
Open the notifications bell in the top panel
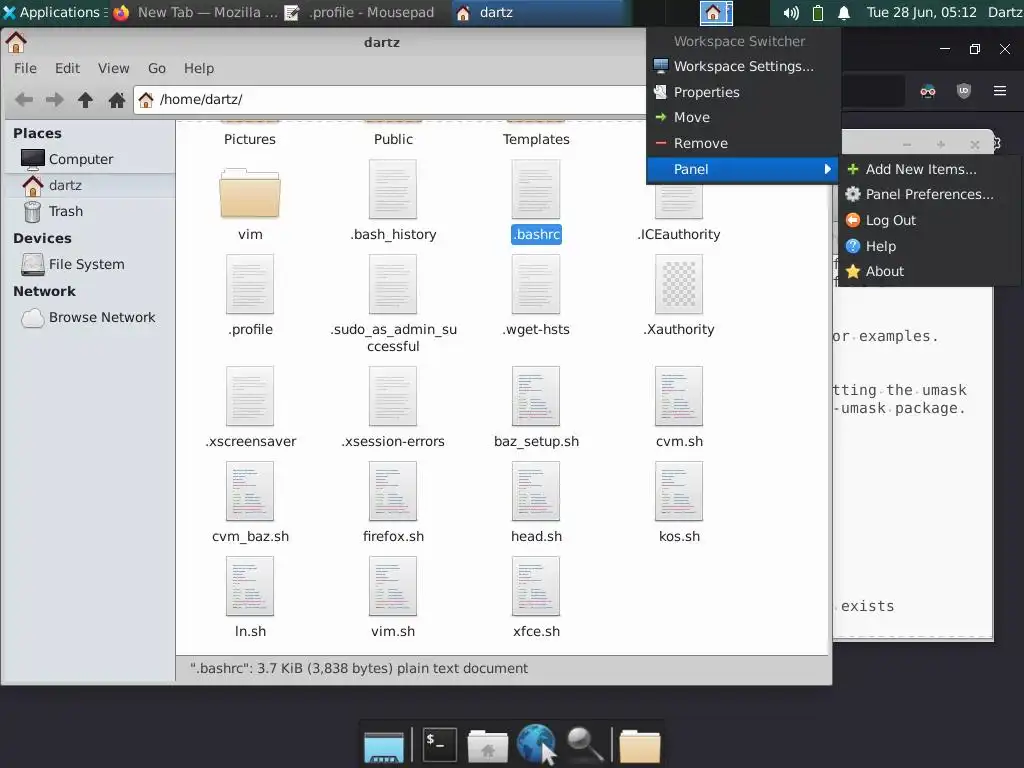[x=844, y=12]
